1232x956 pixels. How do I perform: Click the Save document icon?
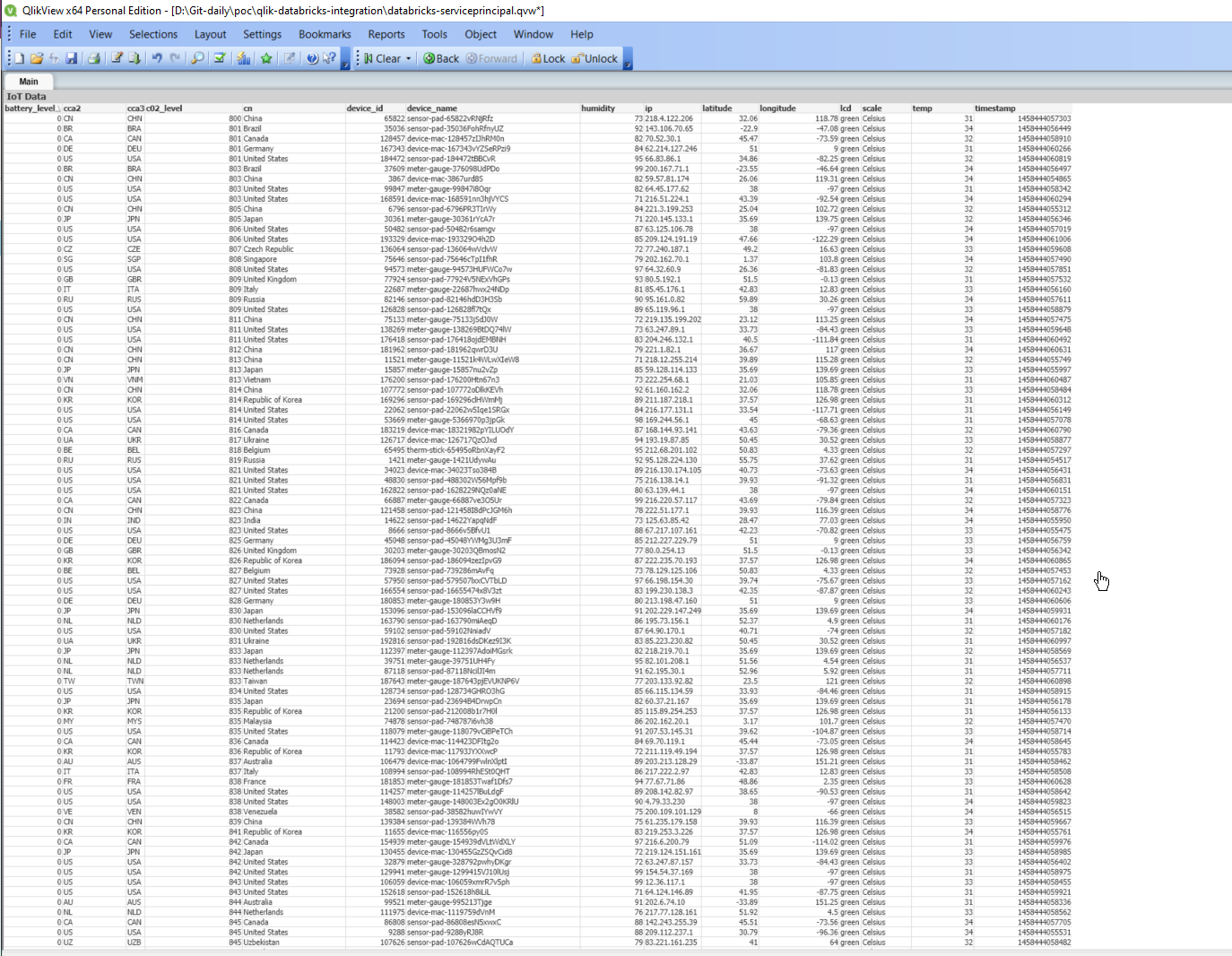pos(73,58)
